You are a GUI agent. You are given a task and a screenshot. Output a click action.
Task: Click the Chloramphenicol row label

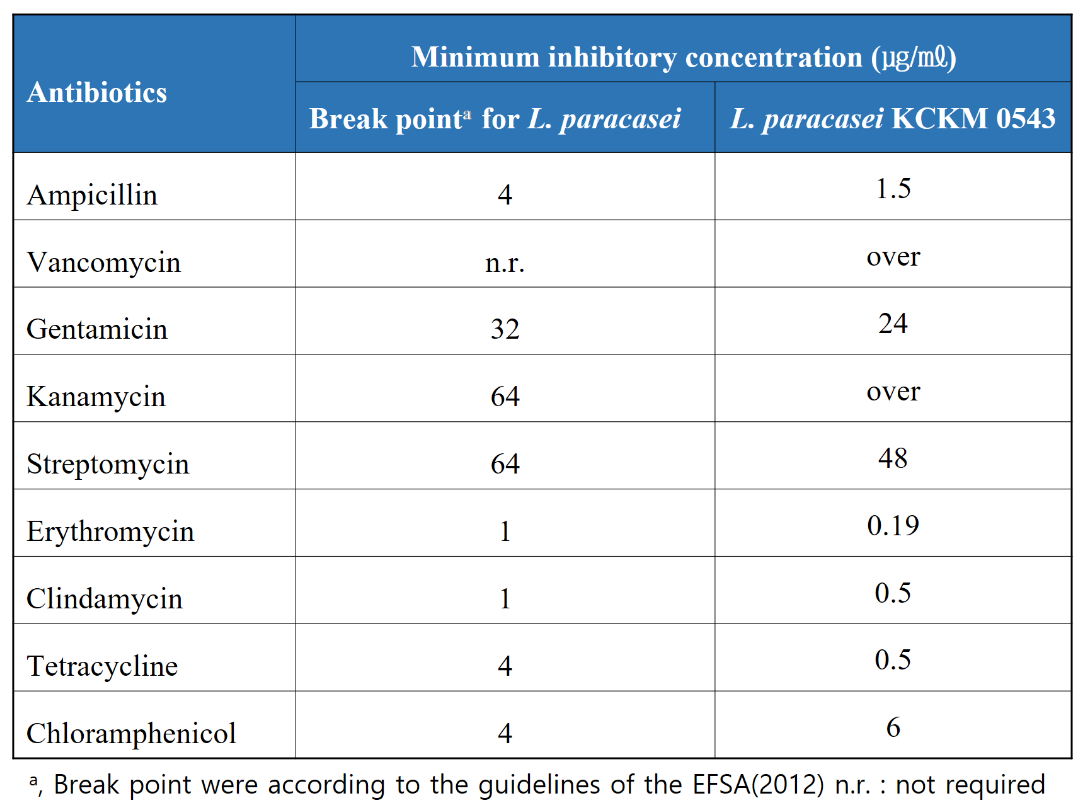(x=131, y=733)
